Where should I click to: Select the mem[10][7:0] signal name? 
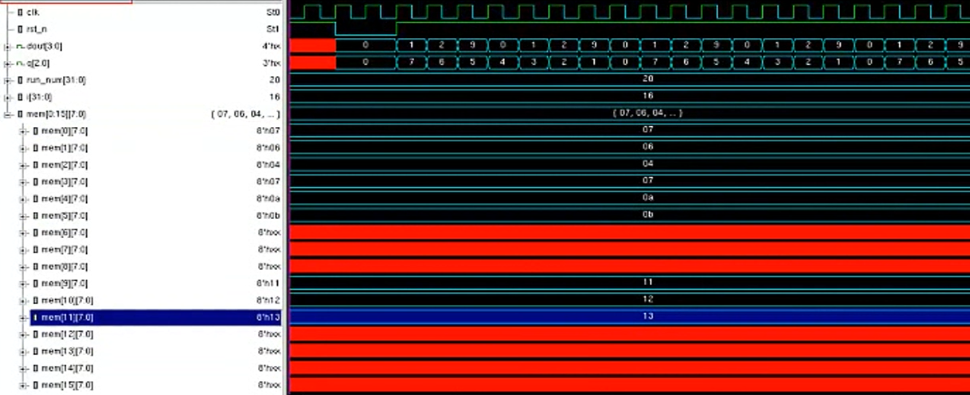tap(67, 300)
